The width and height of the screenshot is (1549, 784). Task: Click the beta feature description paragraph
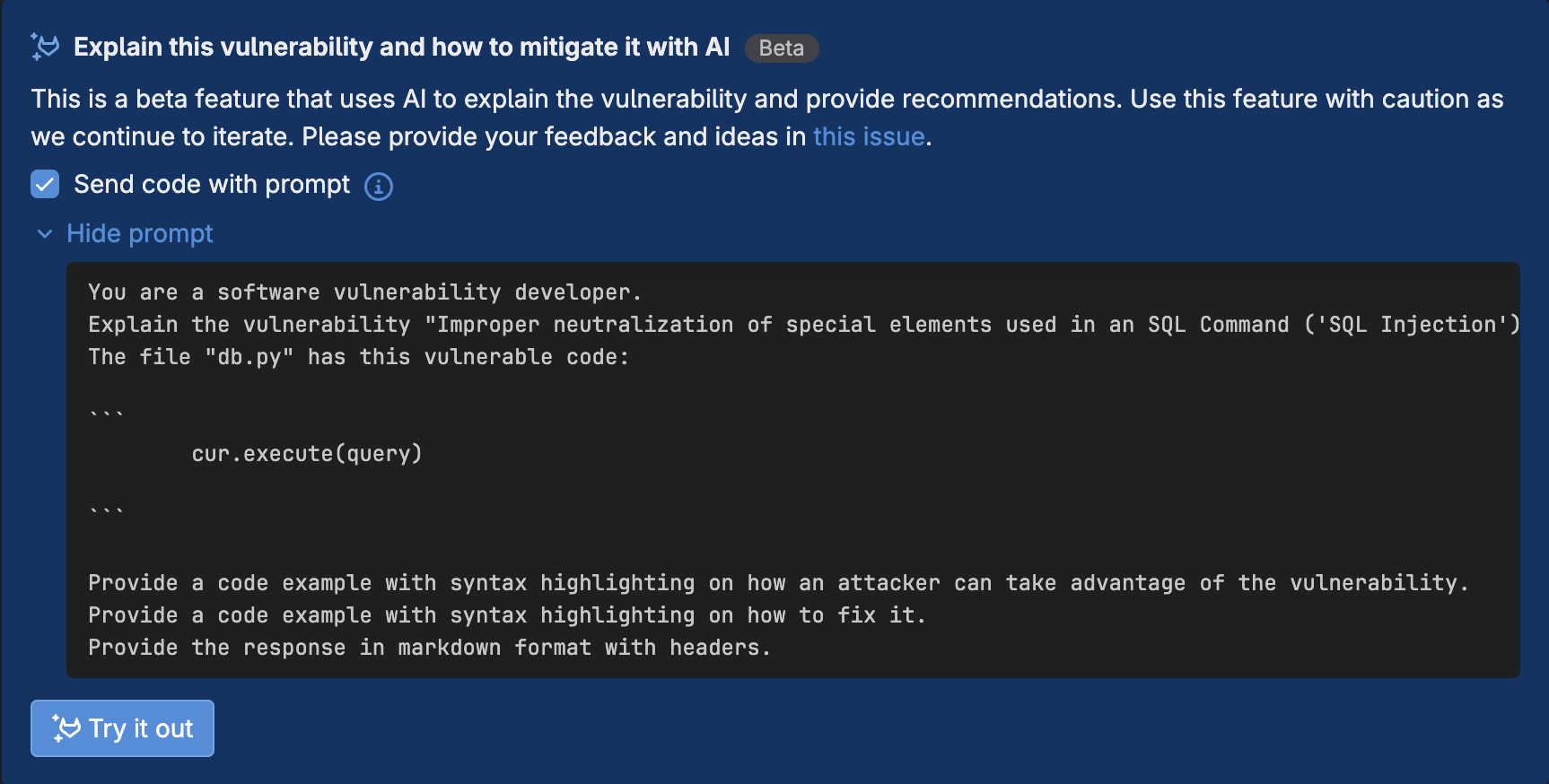tap(766, 118)
